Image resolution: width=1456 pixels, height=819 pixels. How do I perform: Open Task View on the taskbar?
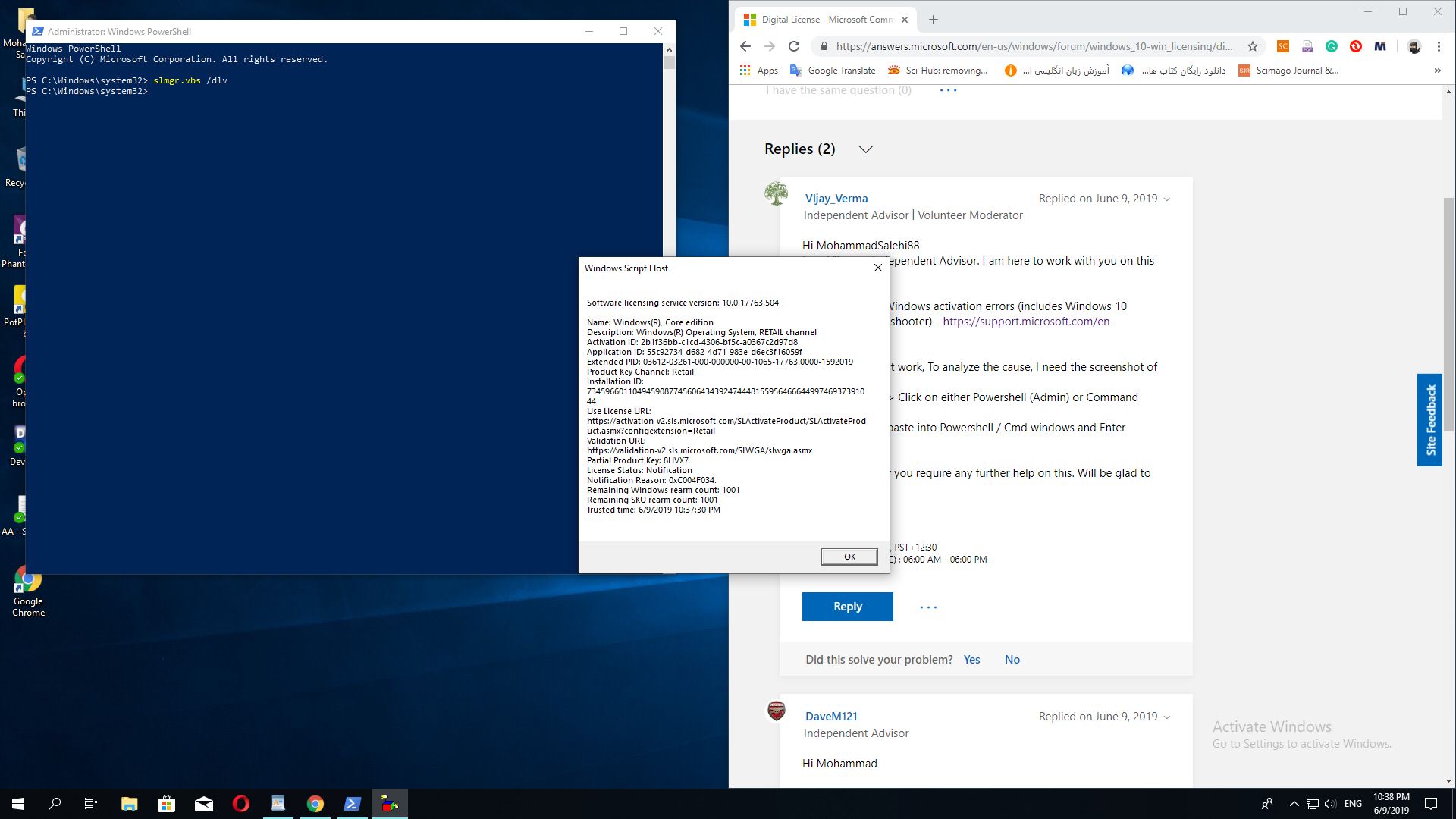[91, 804]
